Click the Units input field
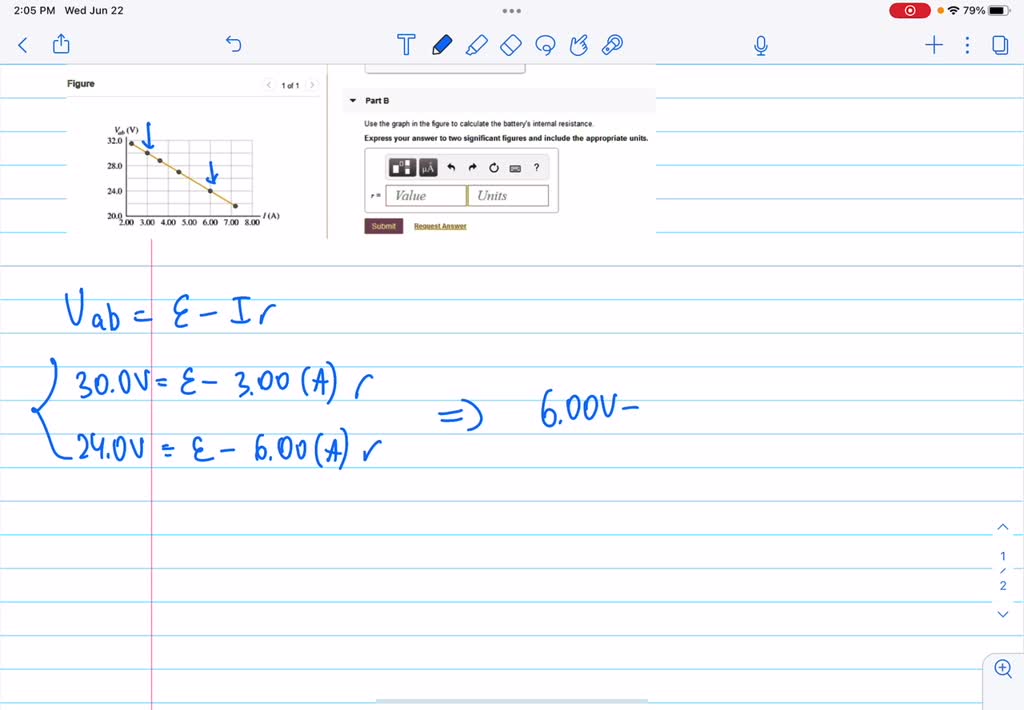The height and width of the screenshot is (710, 1024). [508, 196]
